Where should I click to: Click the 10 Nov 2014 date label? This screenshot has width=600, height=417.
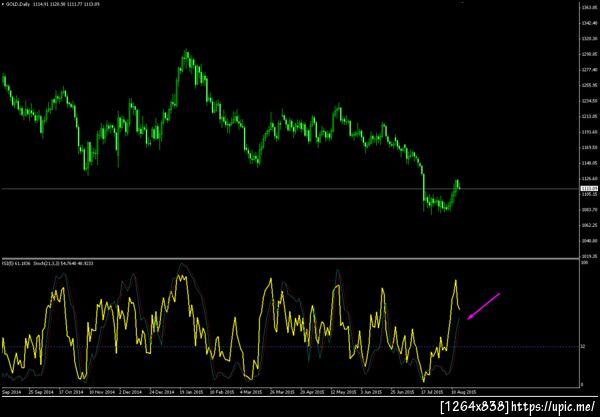point(101,392)
